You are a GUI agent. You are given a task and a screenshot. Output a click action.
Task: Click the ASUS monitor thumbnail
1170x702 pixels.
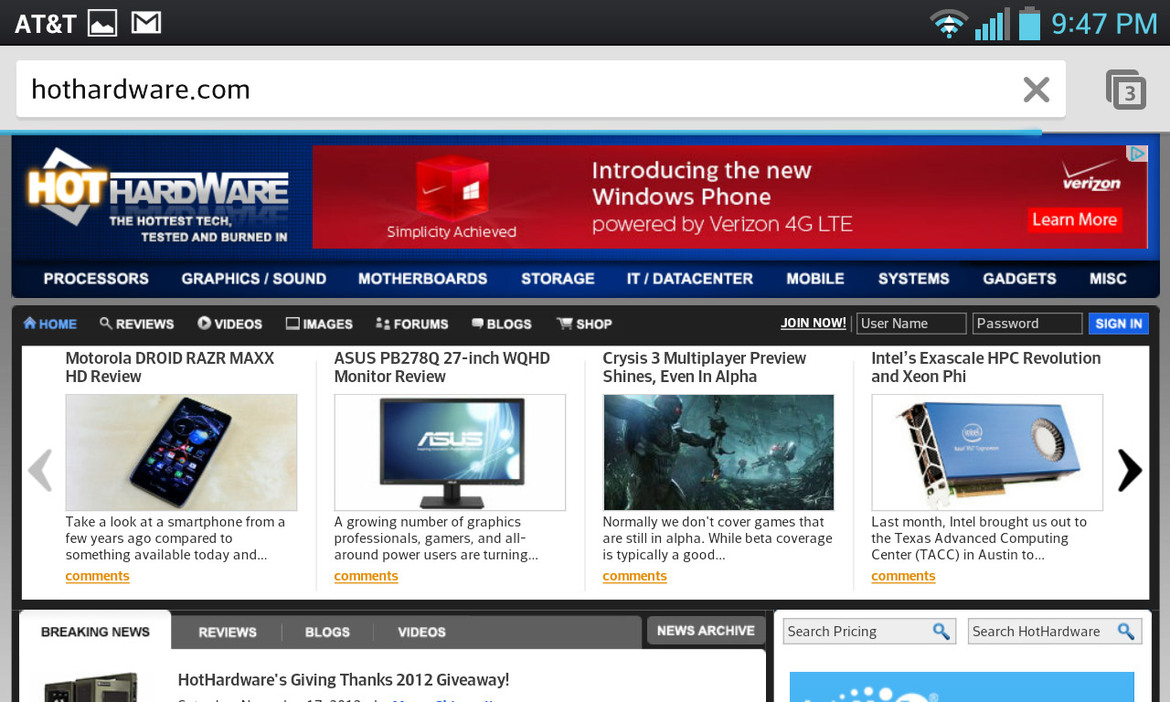click(x=450, y=452)
